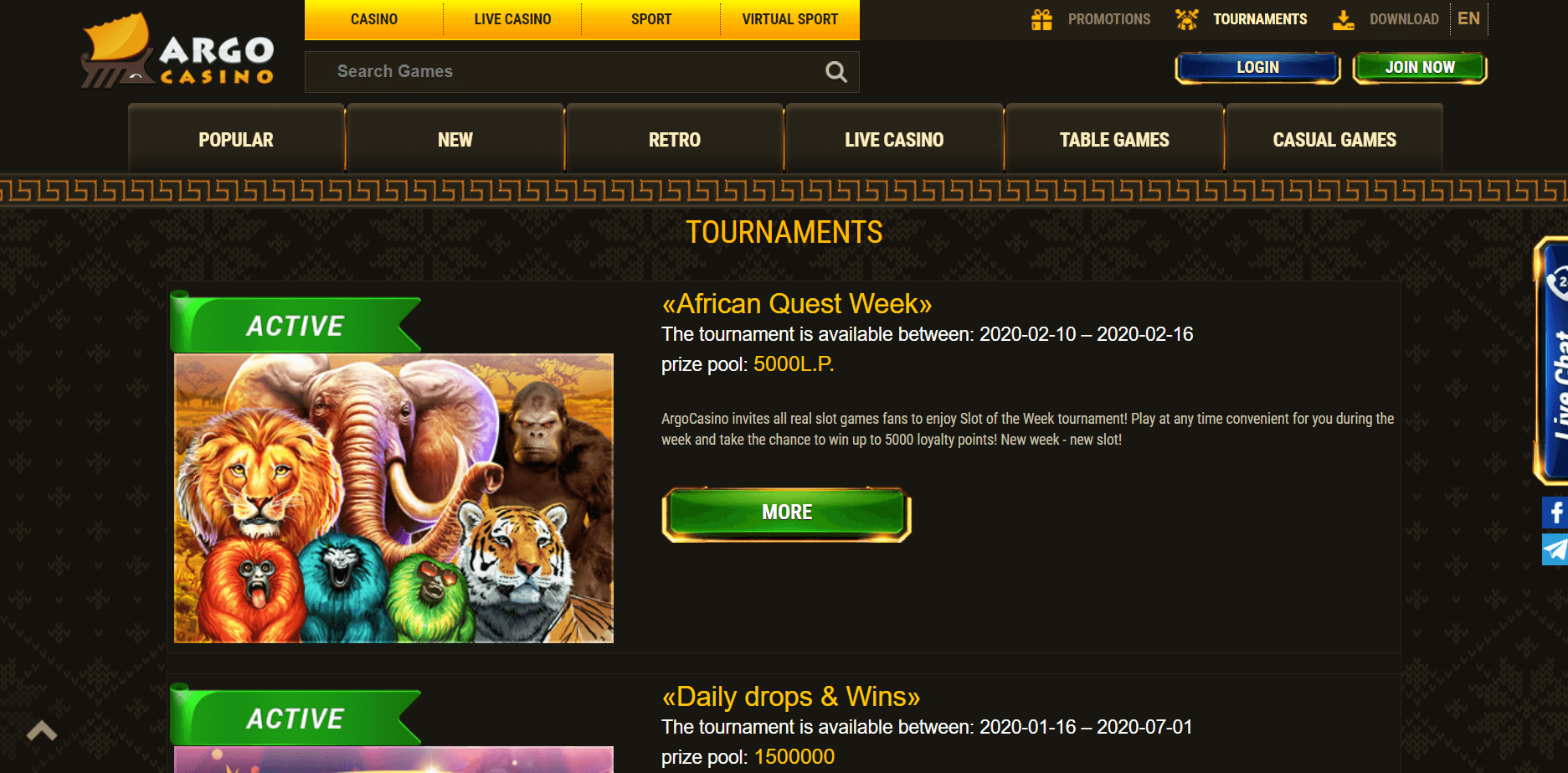Click the Login button
The image size is (1568, 773).
click(1257, 67)
